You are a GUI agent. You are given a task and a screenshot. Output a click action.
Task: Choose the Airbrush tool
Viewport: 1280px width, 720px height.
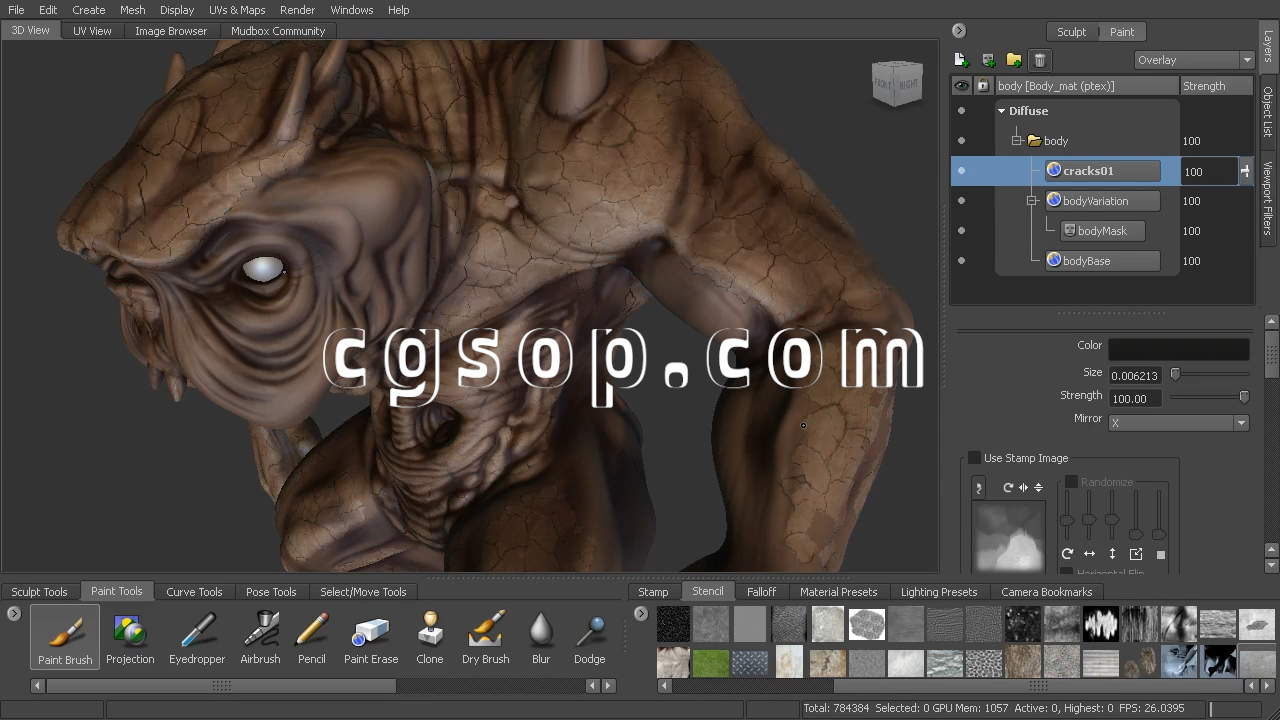pyautogui.click(x=260, y=637)
